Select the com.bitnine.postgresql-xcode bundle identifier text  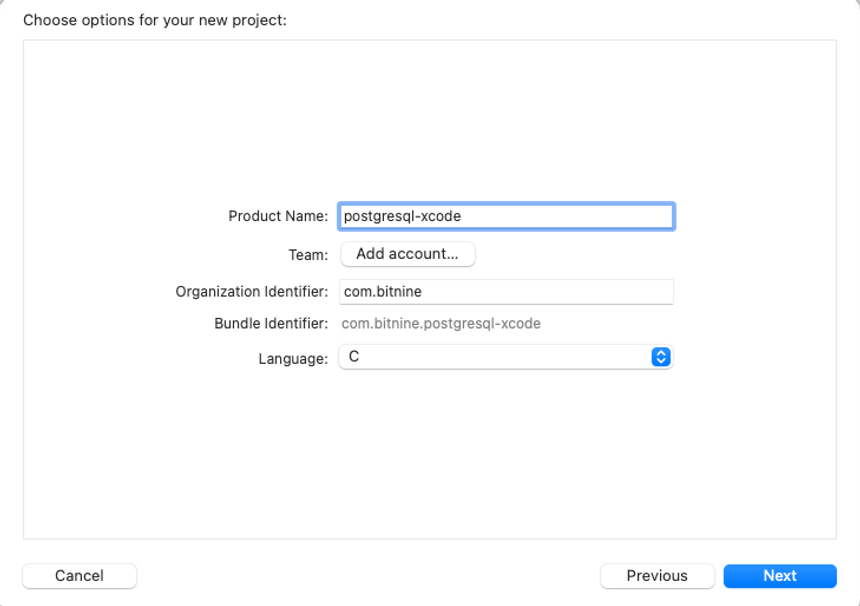441,324
